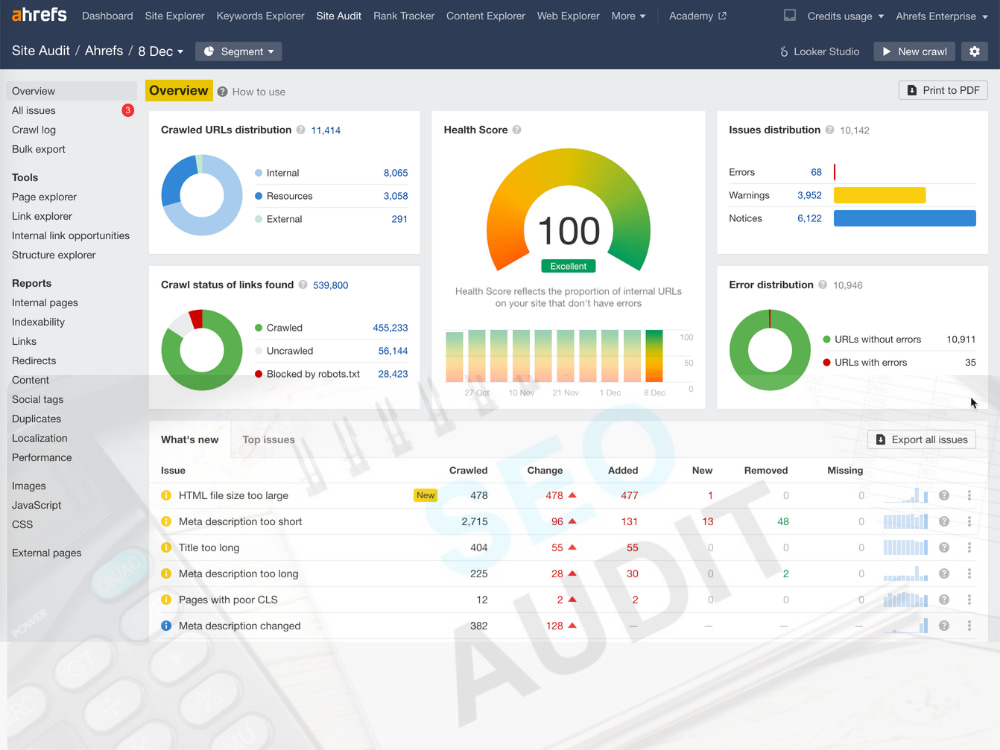Open Web Explorer from top navigation
The image size is (1000, 750).
(x=568, y=16)
